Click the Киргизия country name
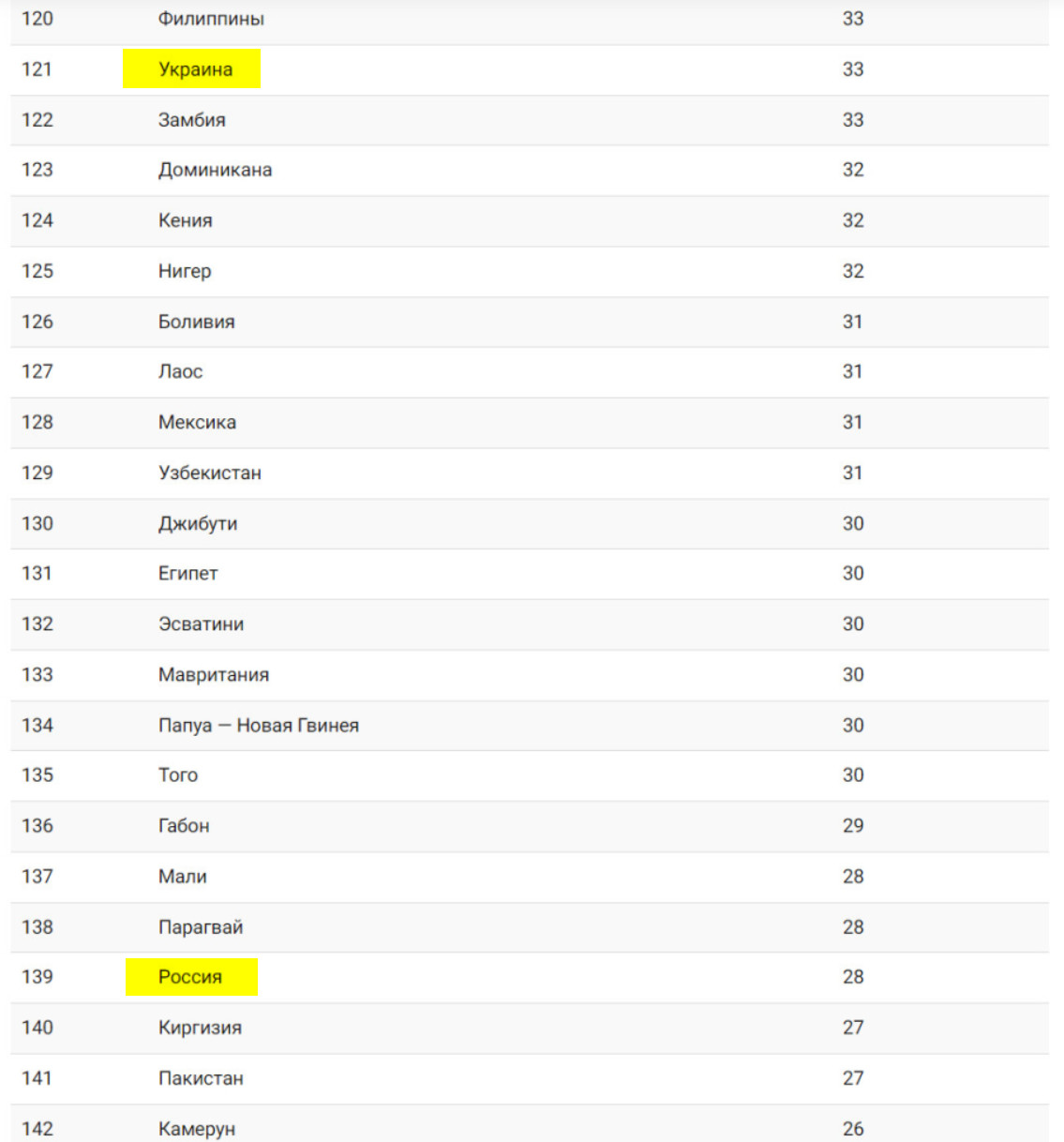This screenshot has height=1142, width=1064. coord(200,1028)
